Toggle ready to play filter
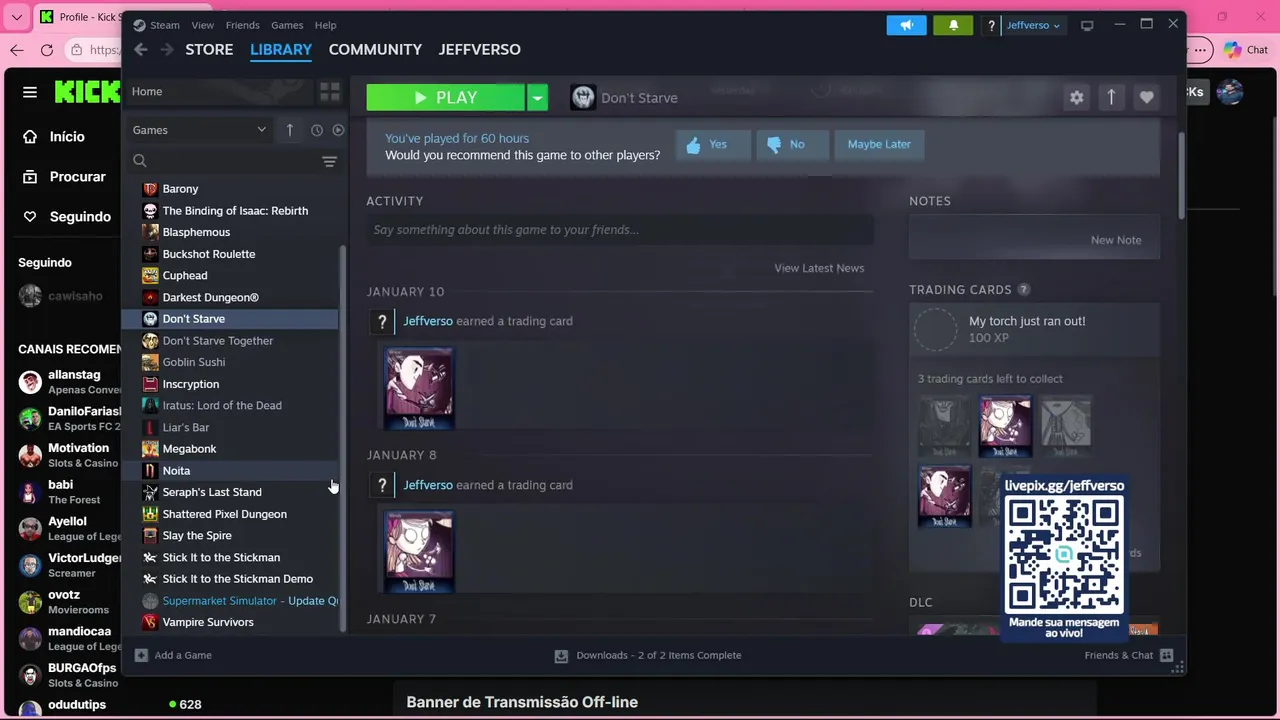The image size is (1280, 720). point(338,130)
